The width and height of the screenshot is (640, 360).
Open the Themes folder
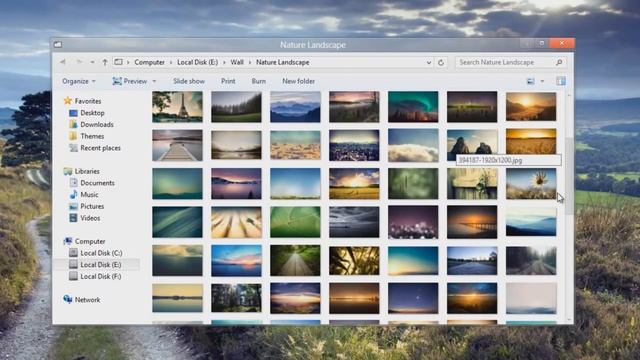(x=92, y=136)
